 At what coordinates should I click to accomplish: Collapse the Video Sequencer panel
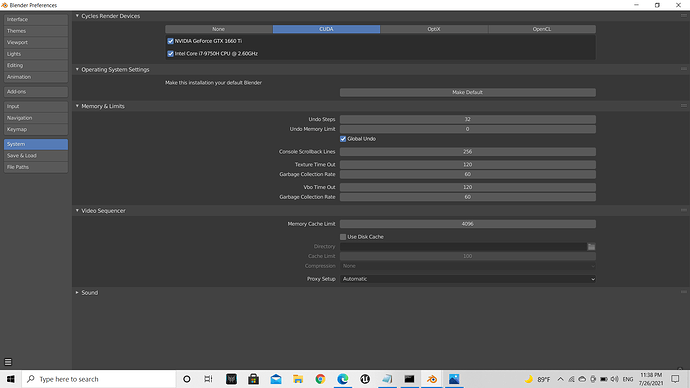77,211
